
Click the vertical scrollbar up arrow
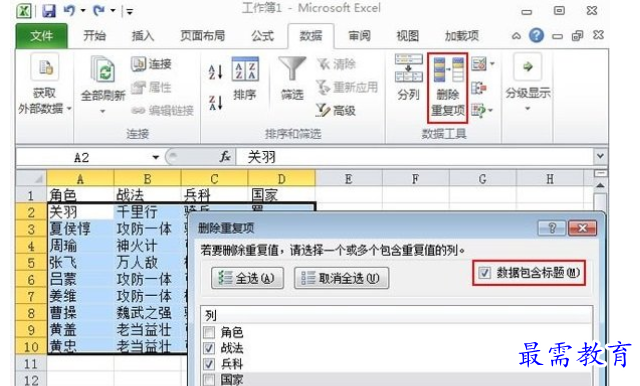click(600, 186)
